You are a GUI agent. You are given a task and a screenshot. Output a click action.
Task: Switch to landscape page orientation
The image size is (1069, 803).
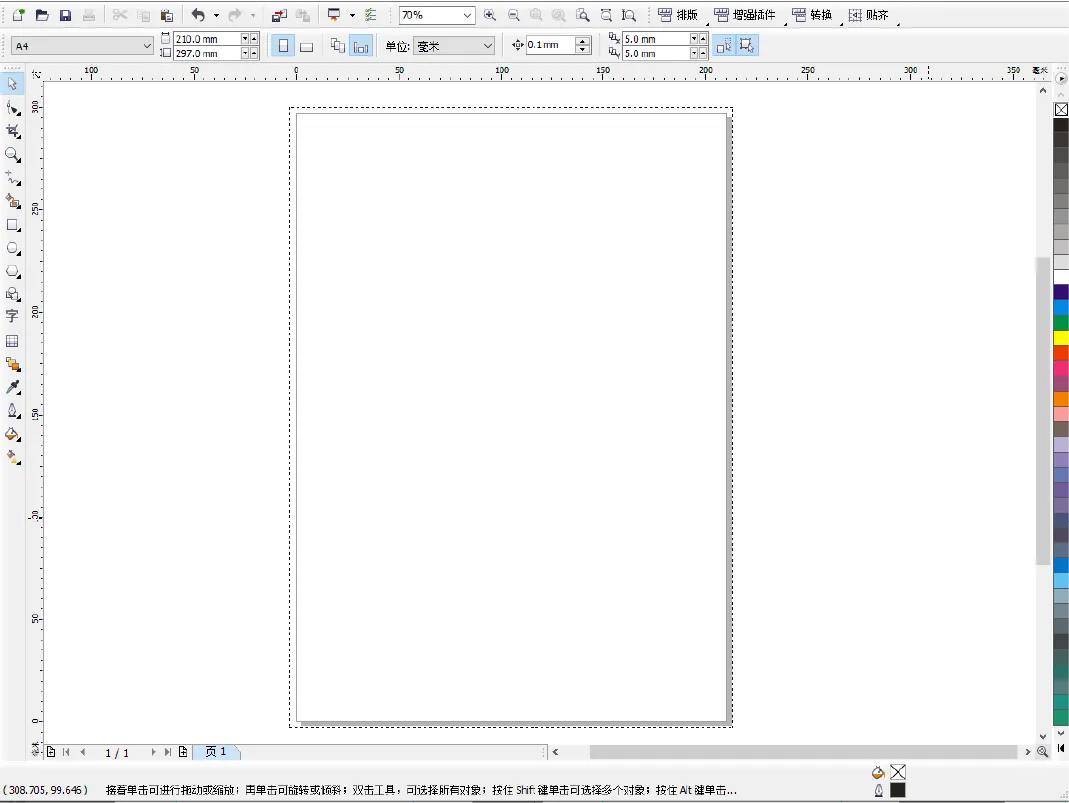coord(307,46)
